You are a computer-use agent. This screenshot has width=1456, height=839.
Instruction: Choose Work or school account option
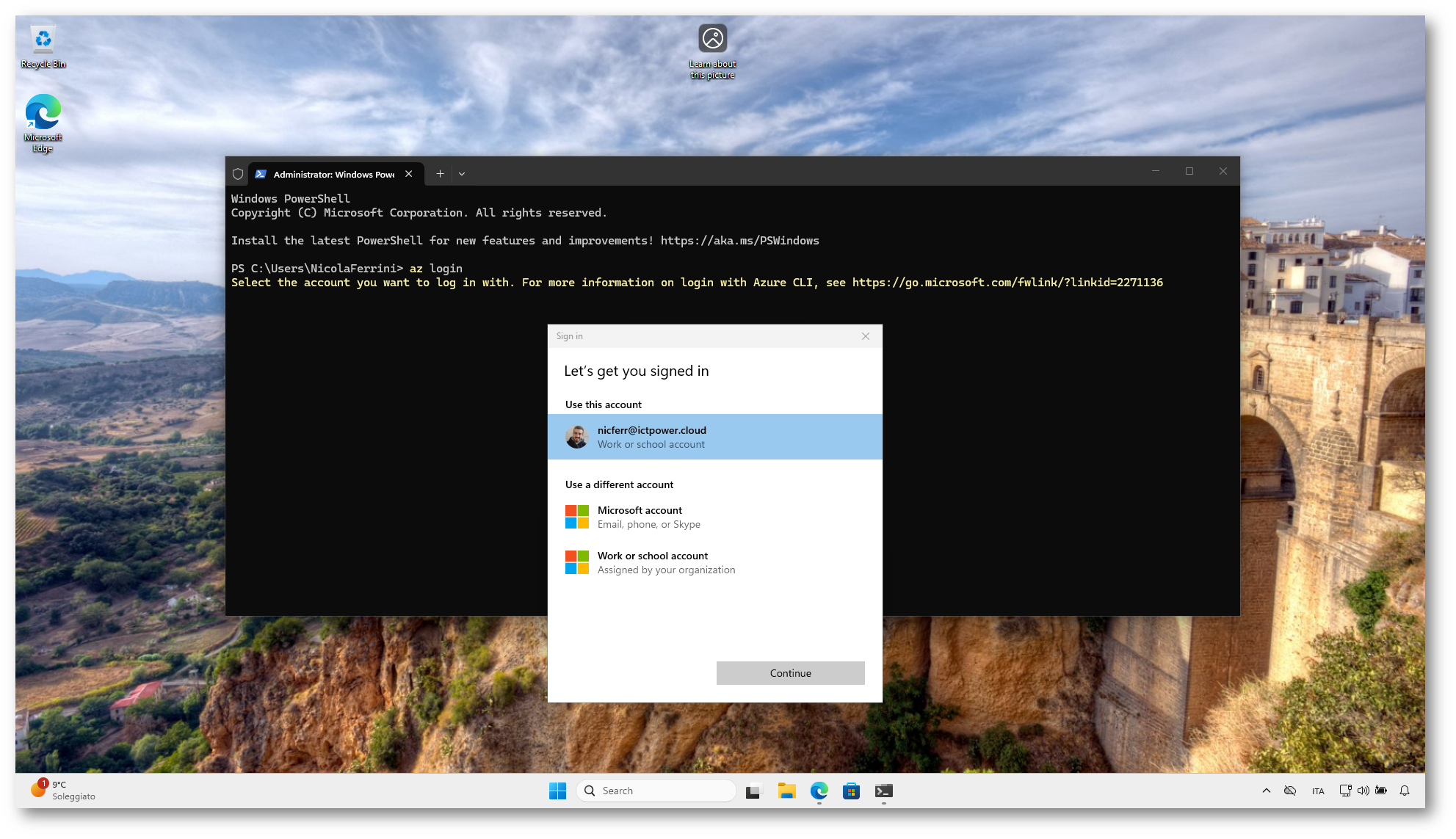pos(714,562)
